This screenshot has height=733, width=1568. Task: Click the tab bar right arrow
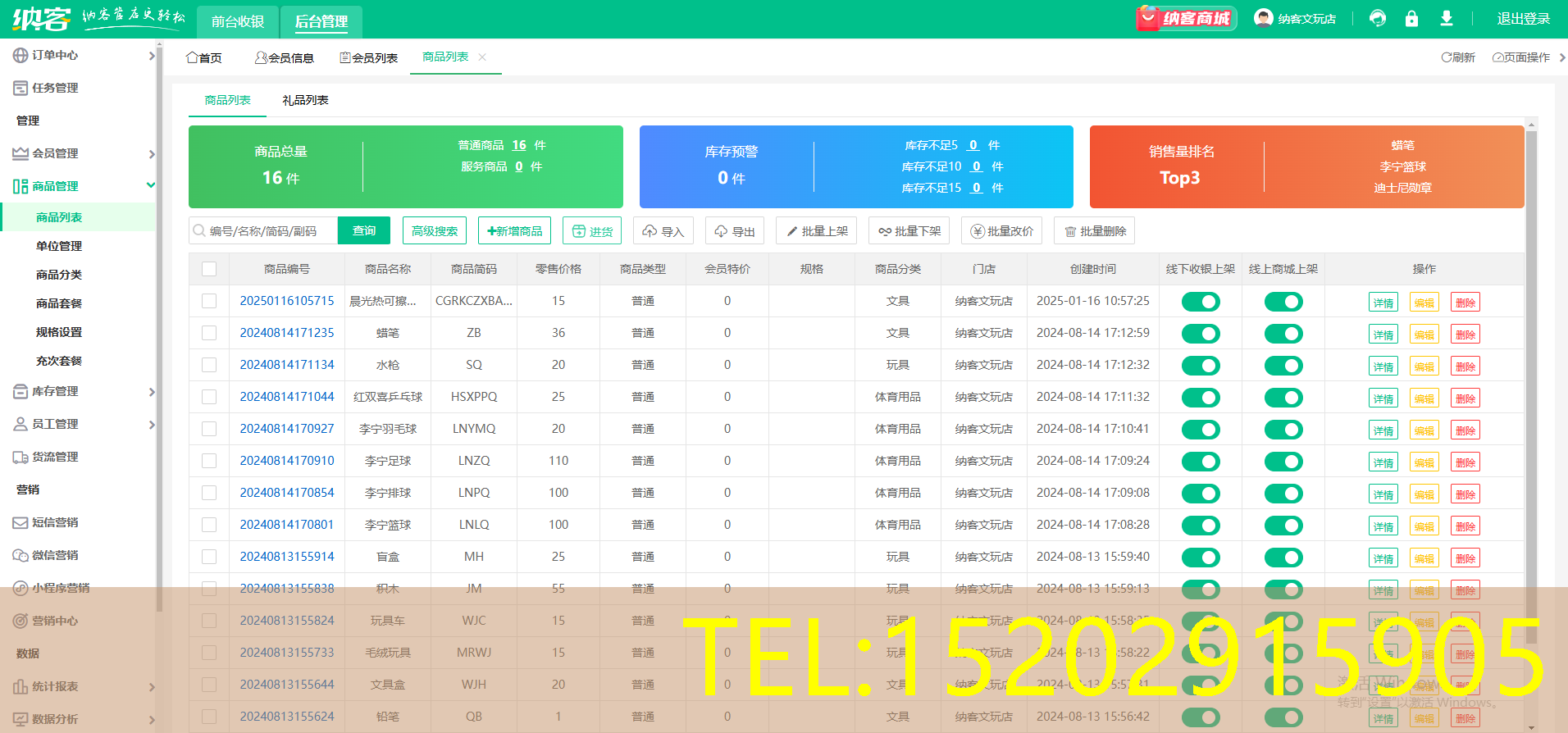(1561, 57)
